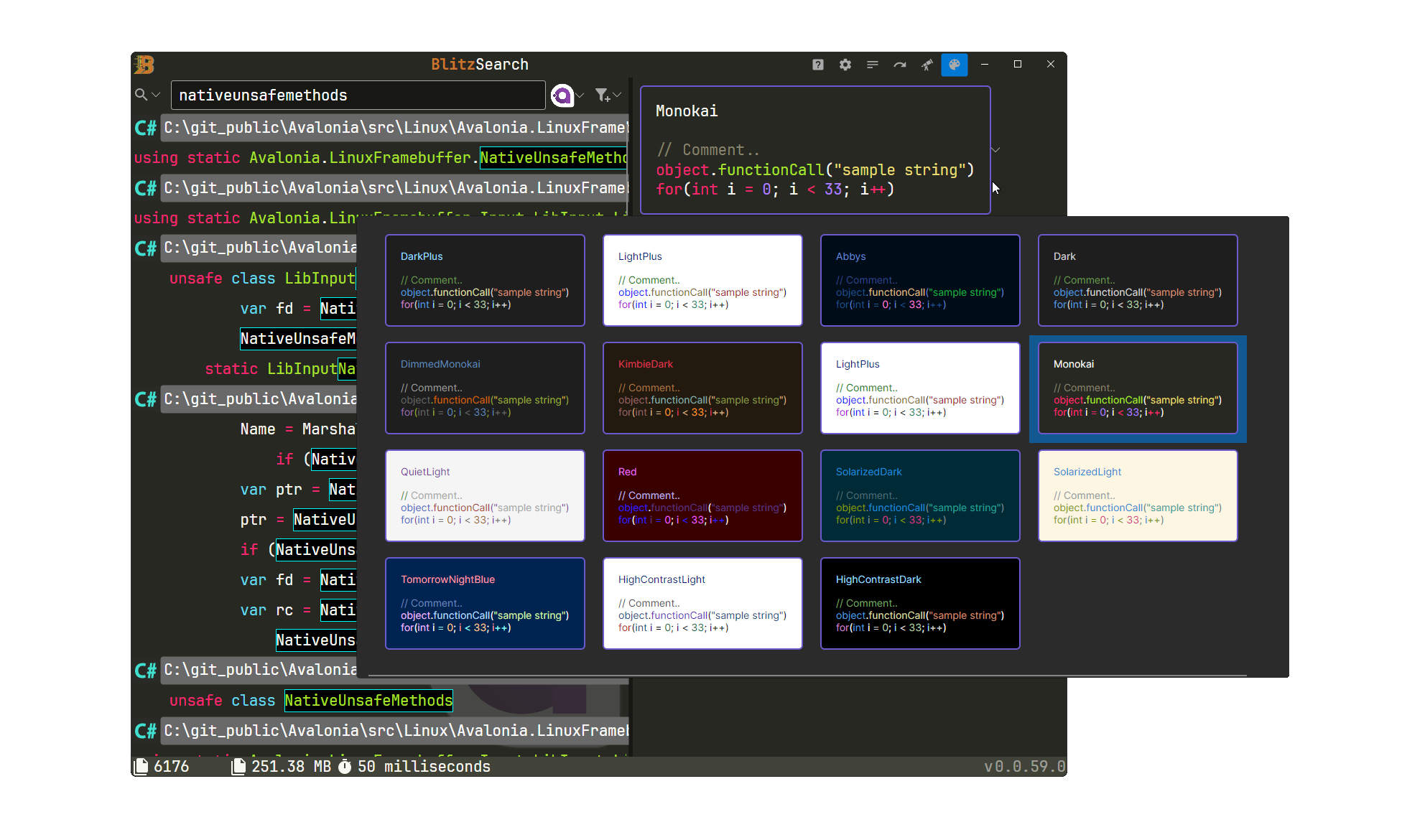Open result line 'using static Avalonia.LinuxFramebuffer.NativeUnsafeMeth'
The height and width of the screenshot is (840, 1402).
click(381, 157)
